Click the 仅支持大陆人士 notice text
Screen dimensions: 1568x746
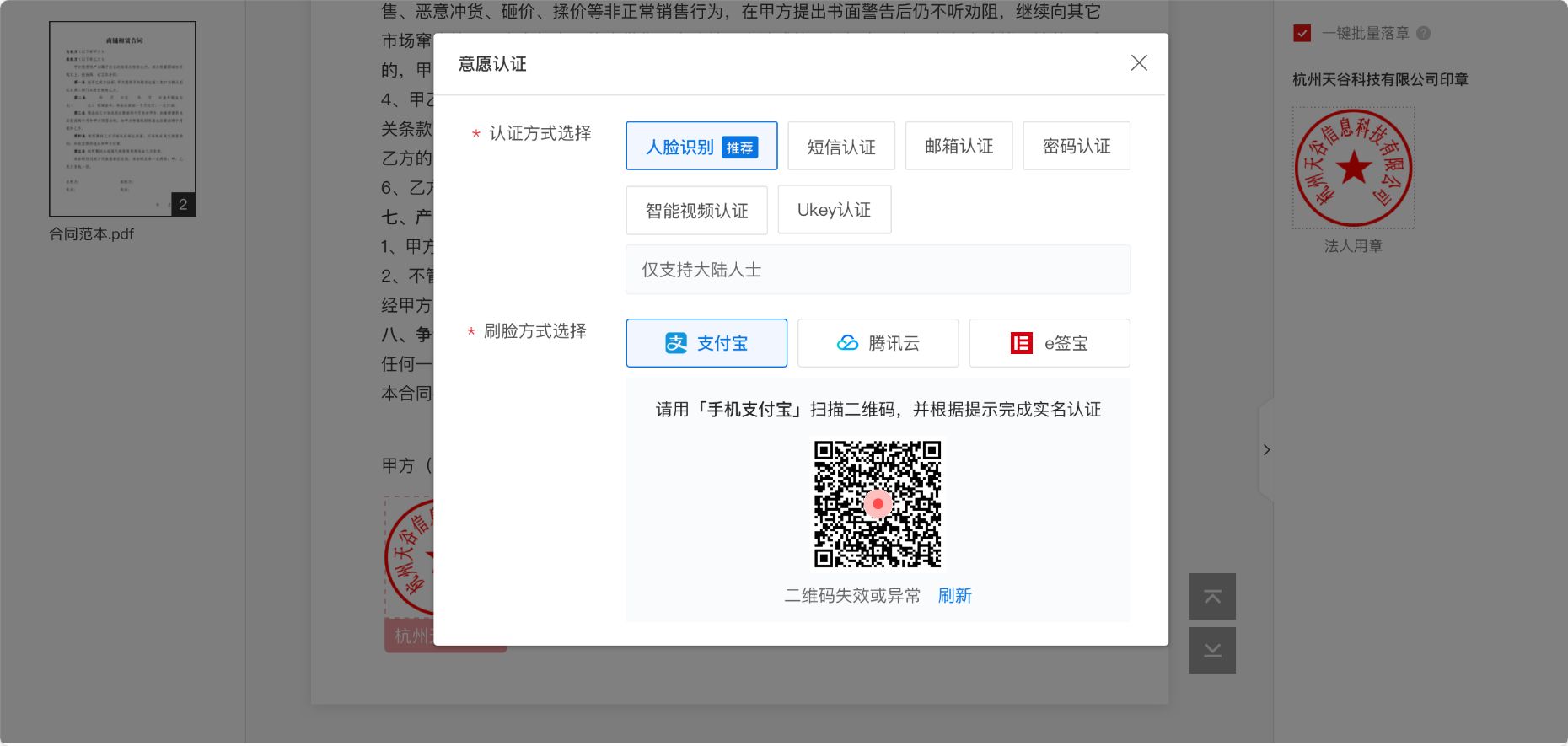(701, 270)
